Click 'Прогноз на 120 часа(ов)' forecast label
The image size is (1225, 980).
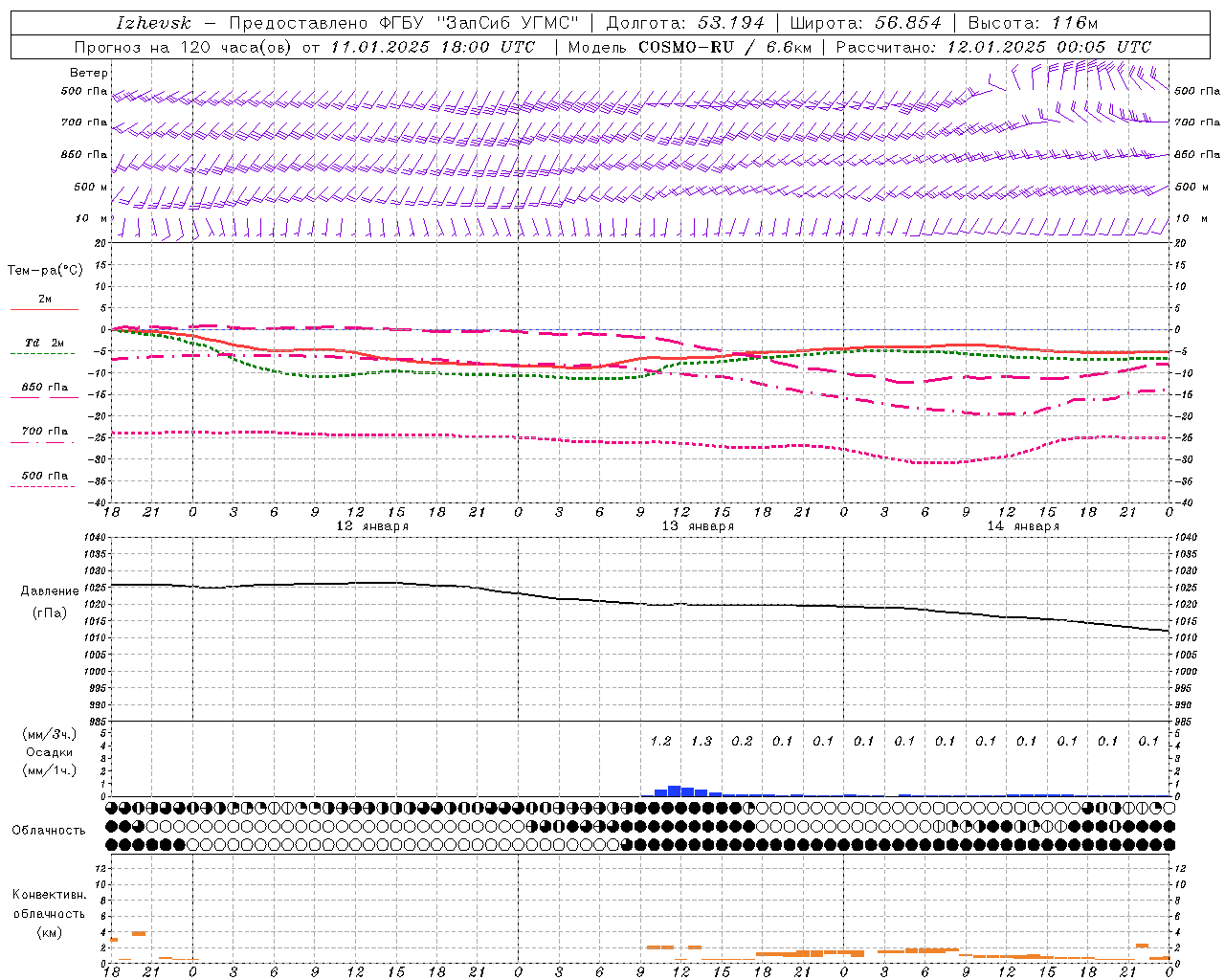185,47
